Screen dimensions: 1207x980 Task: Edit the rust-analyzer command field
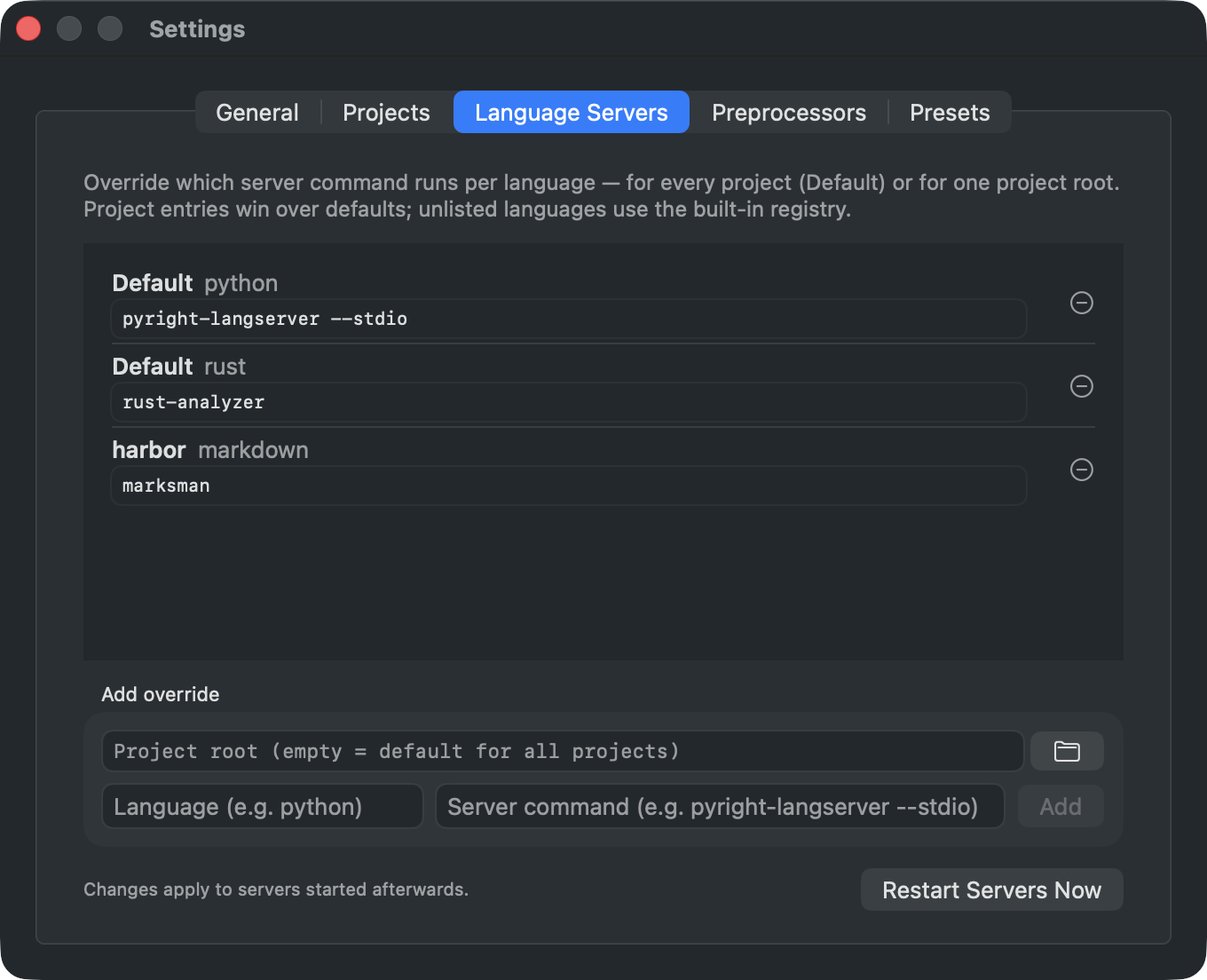point(569,402)
